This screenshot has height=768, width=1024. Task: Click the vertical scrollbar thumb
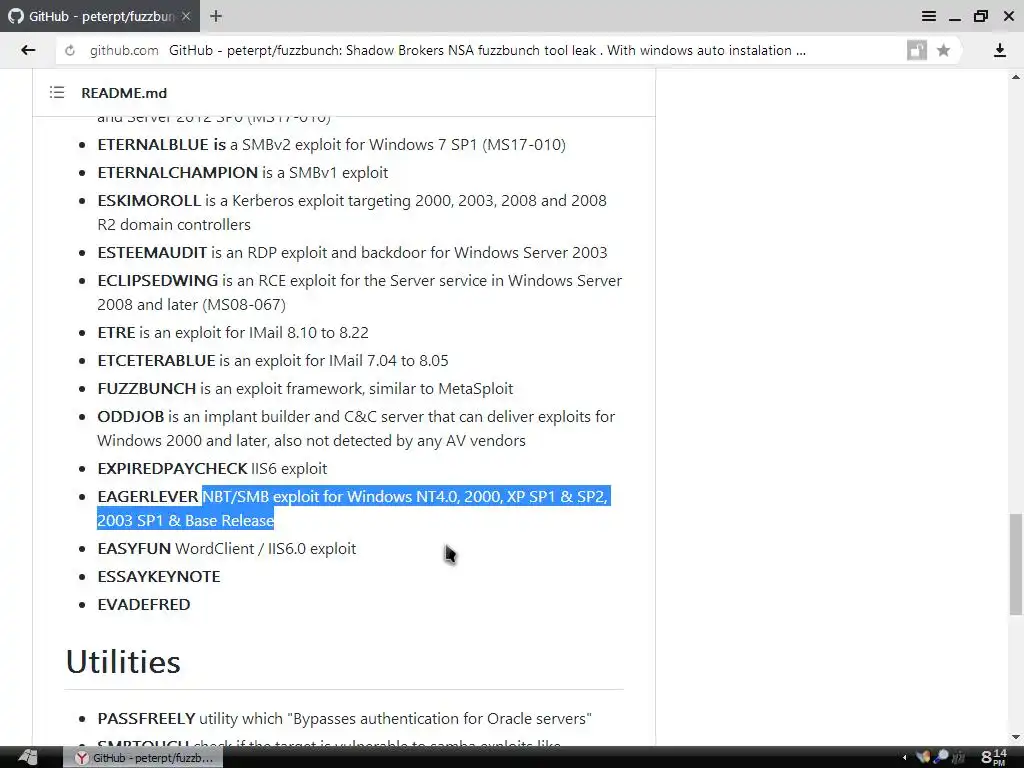tap(1016, 564)
